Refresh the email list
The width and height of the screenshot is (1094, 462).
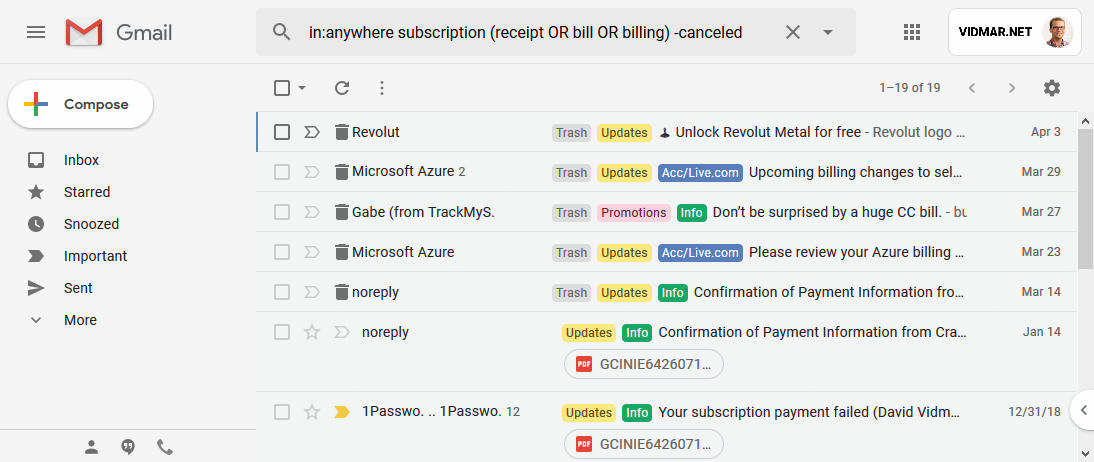click(341, 88)
